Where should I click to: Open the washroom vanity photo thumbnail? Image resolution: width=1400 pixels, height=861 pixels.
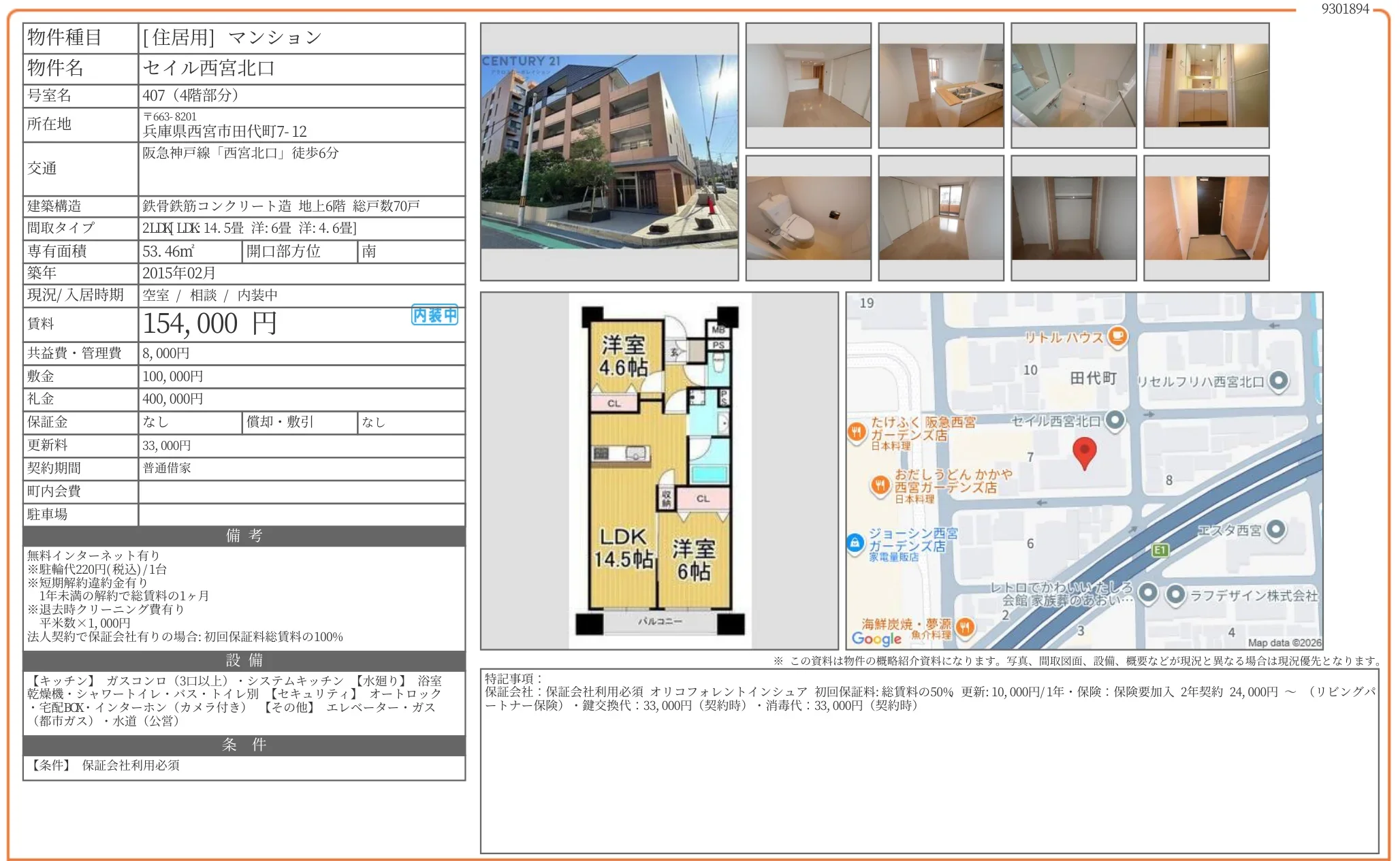(1205, 86)
